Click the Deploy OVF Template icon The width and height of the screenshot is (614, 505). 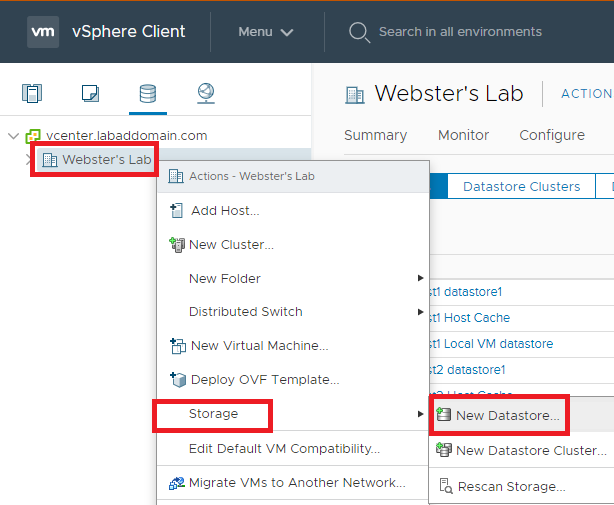(178, 380)
